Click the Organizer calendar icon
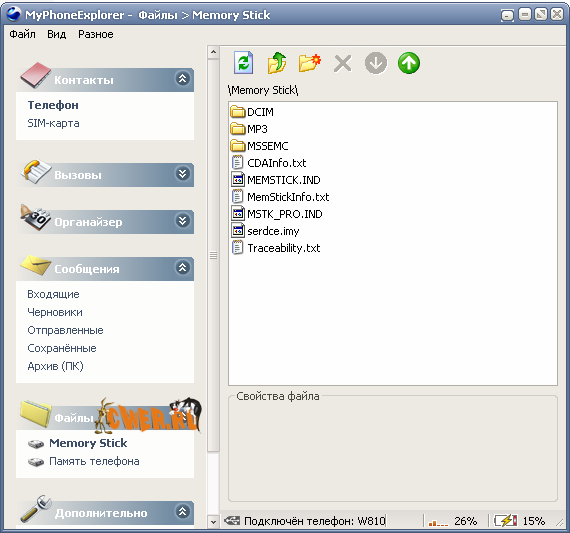Image resolution: width=570 pixels, height=533 pixels. pos(35,217)
